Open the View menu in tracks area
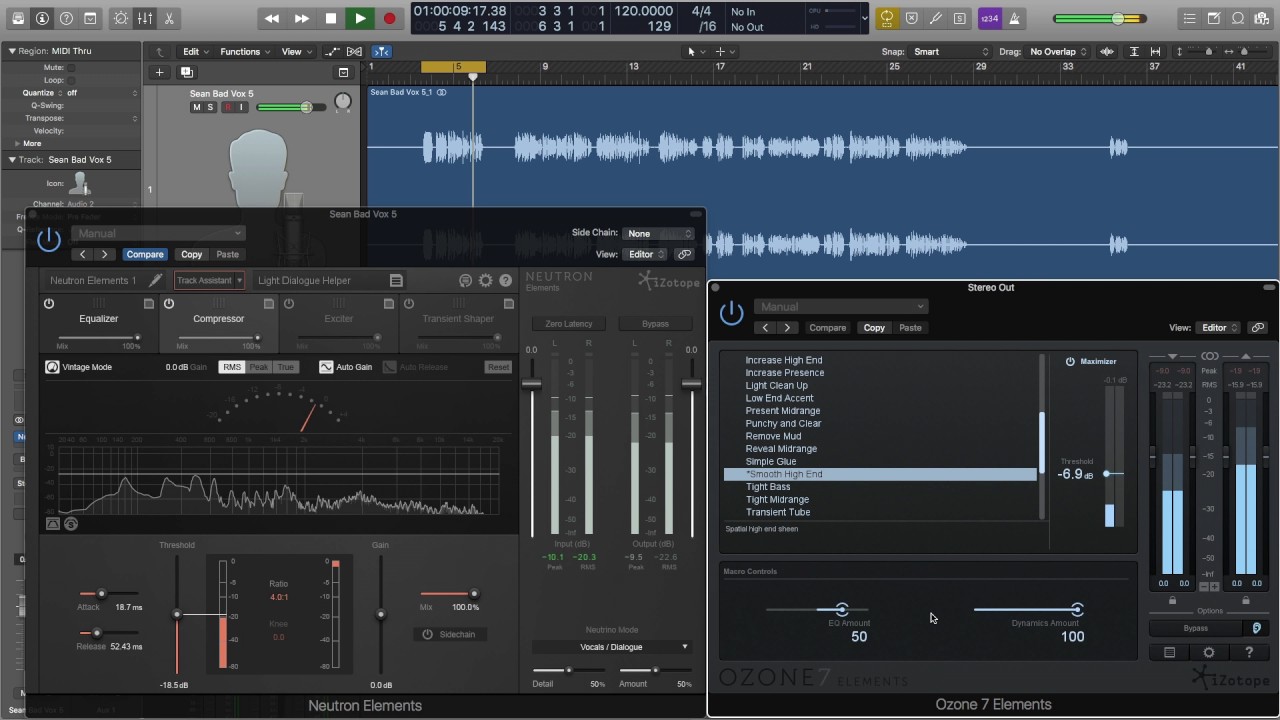This screenshot has width=1280, height=720. tap(295, 51)
